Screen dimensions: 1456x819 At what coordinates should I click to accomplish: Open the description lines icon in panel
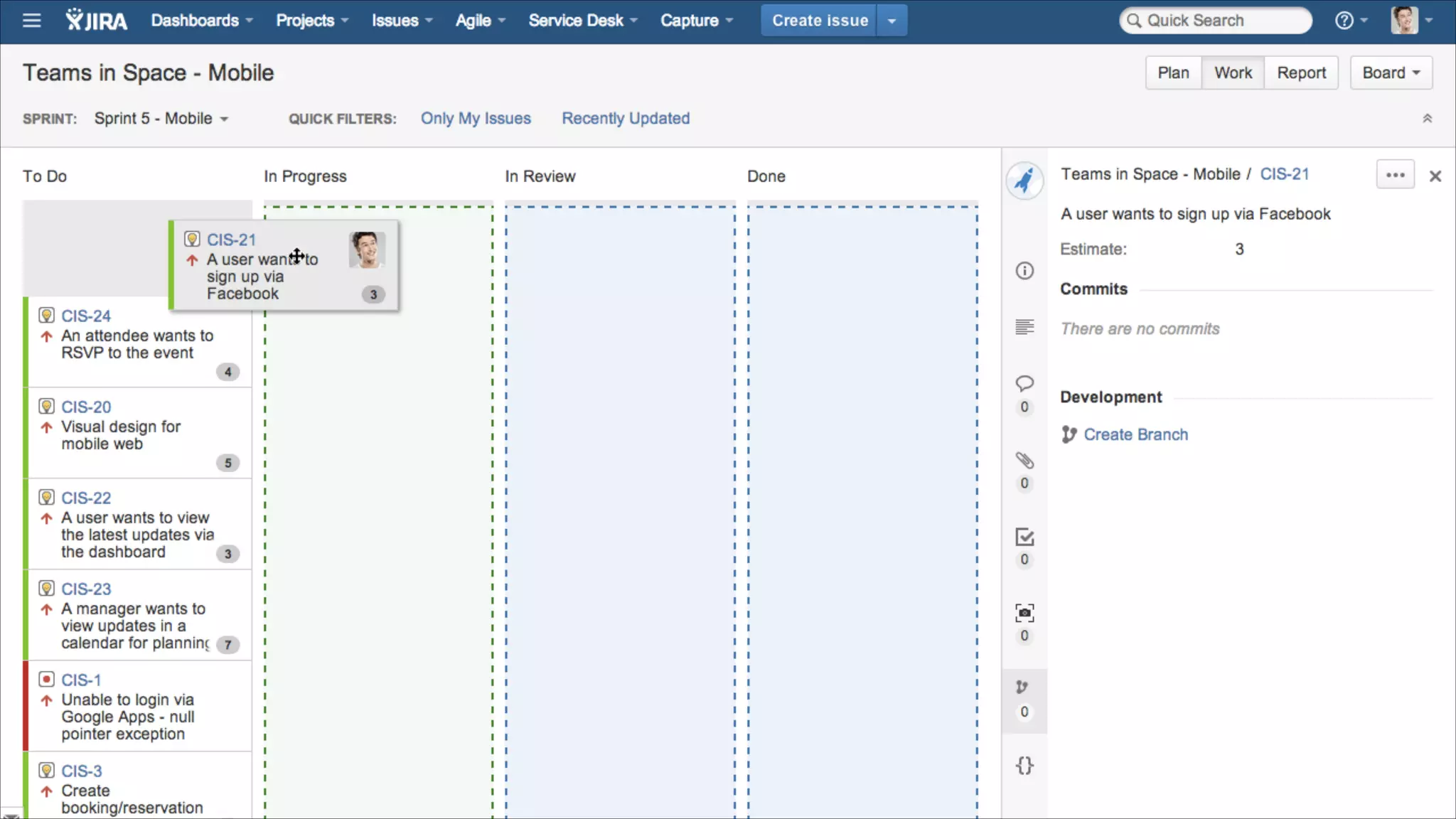tap(1024, 327)
